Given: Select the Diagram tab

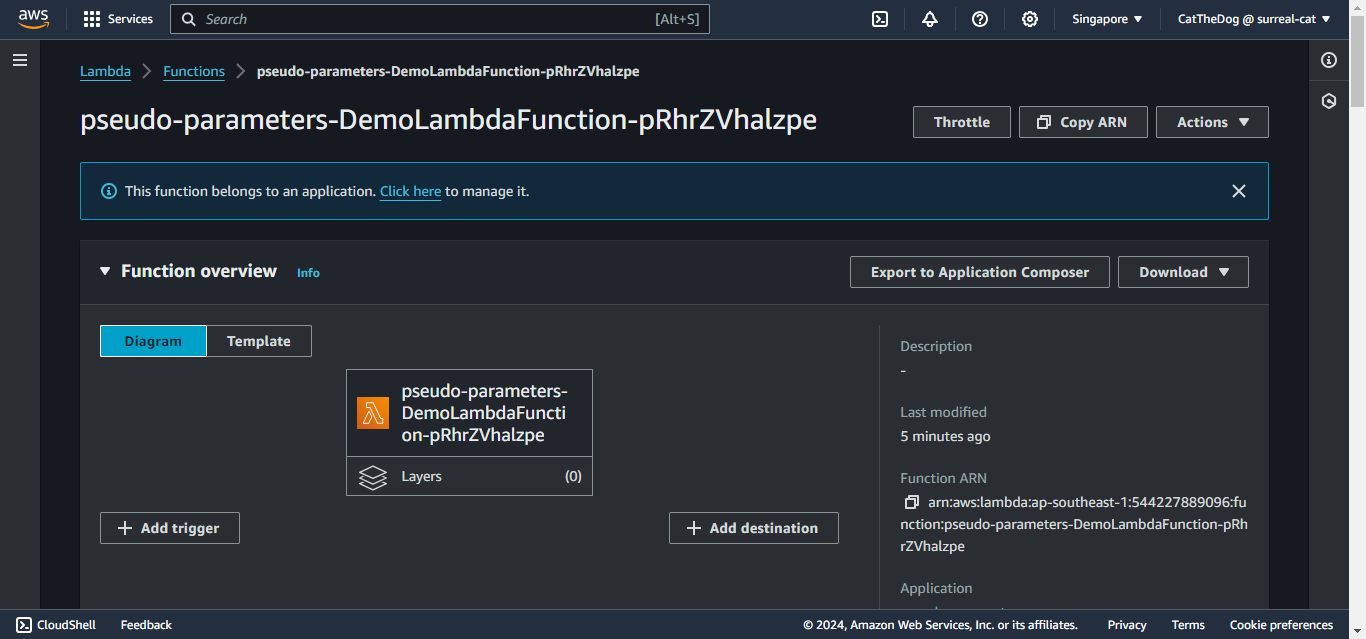Looking at the screenshot, I should tap(153, 341).
